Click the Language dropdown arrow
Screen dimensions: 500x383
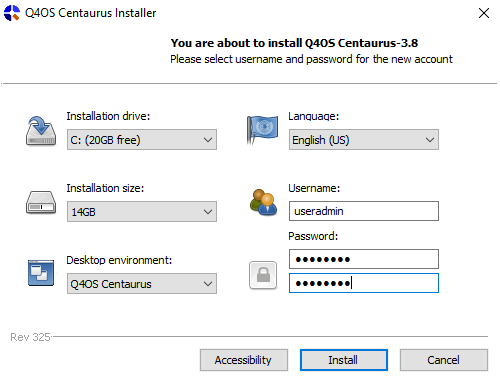tap(430, 140)
